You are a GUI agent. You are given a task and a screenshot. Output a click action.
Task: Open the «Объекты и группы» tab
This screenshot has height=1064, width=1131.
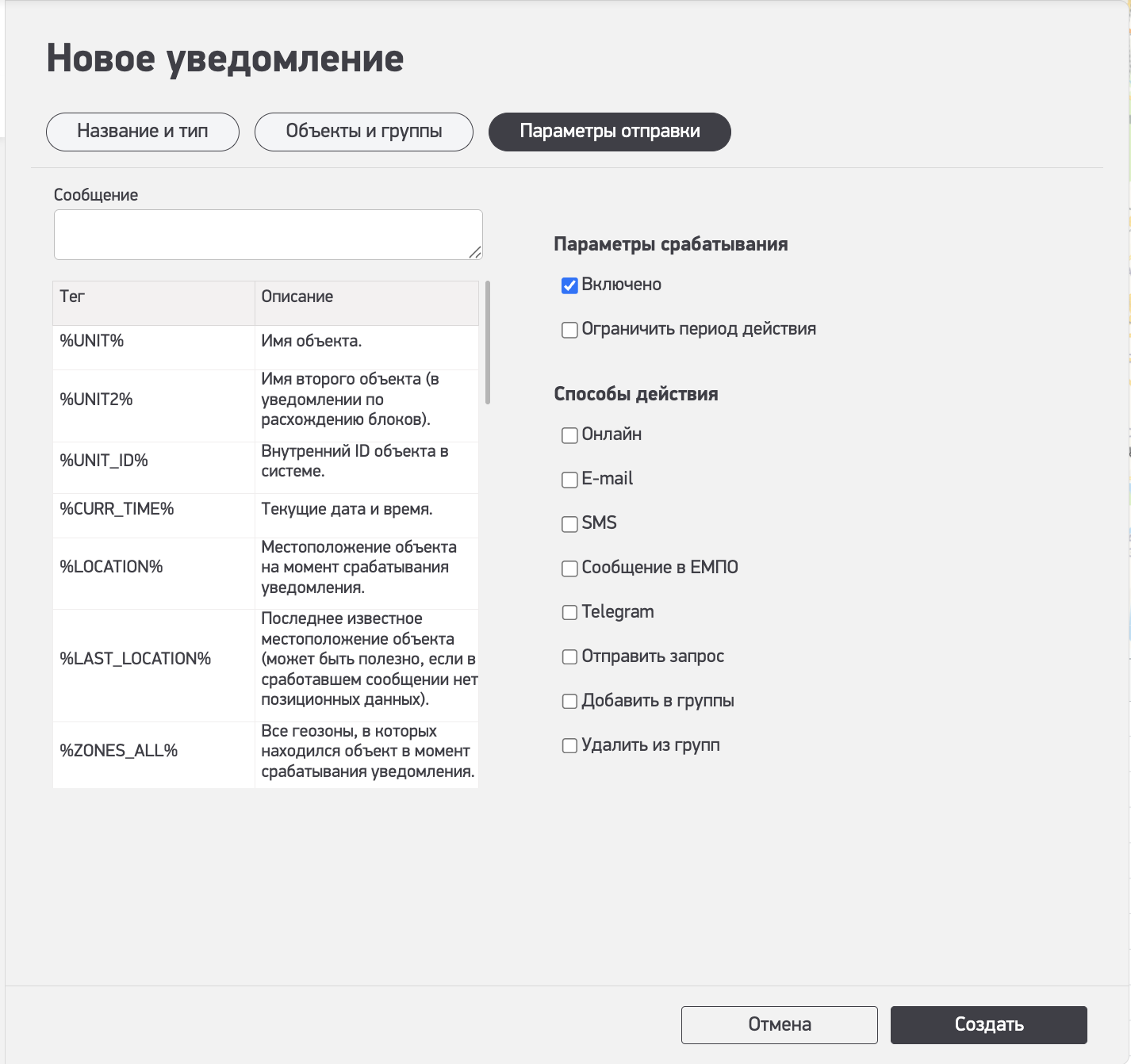point(364,132)
